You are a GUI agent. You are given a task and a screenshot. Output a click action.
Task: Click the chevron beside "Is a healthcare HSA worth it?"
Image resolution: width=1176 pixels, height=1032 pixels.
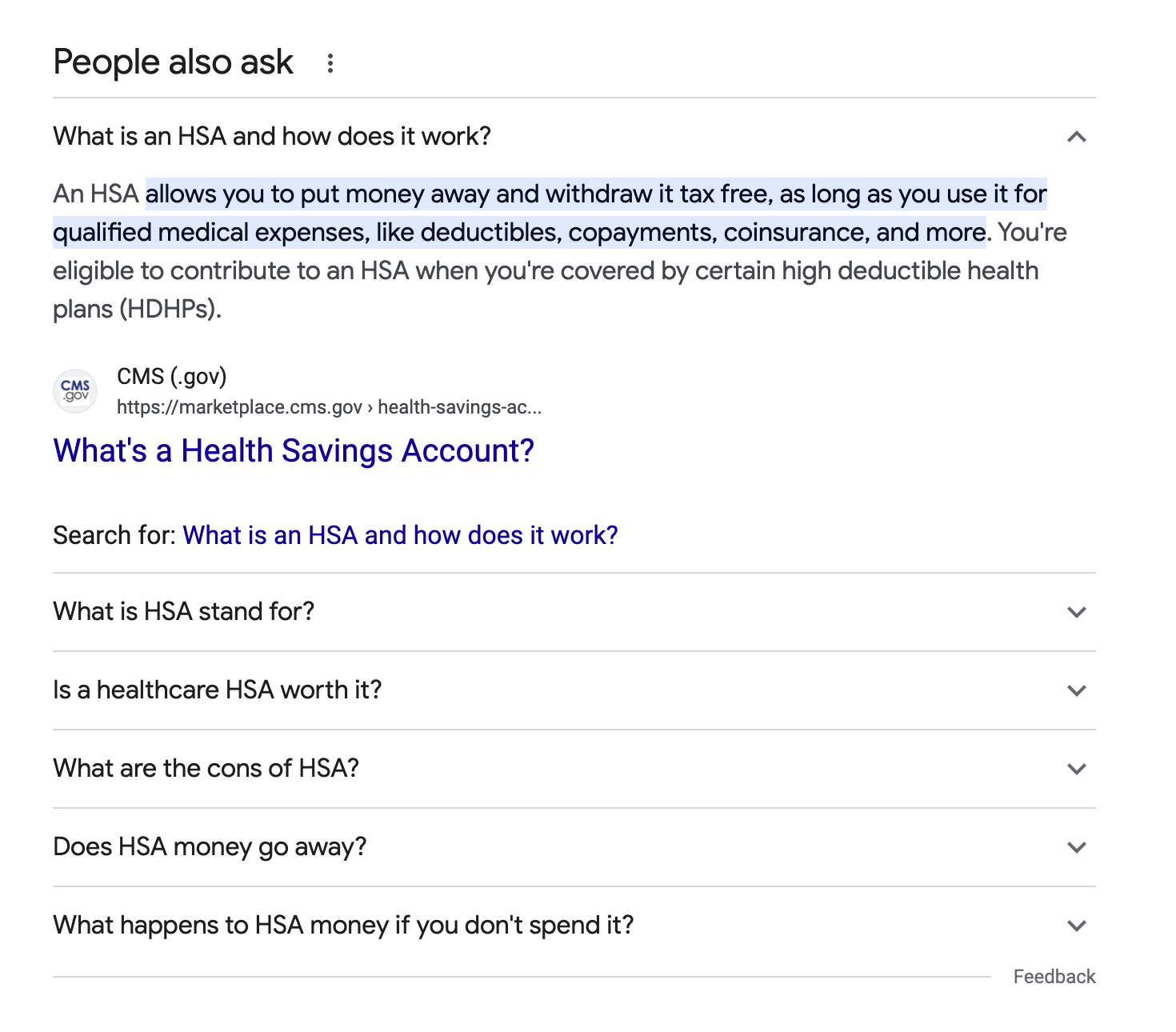click(1077, 690)
